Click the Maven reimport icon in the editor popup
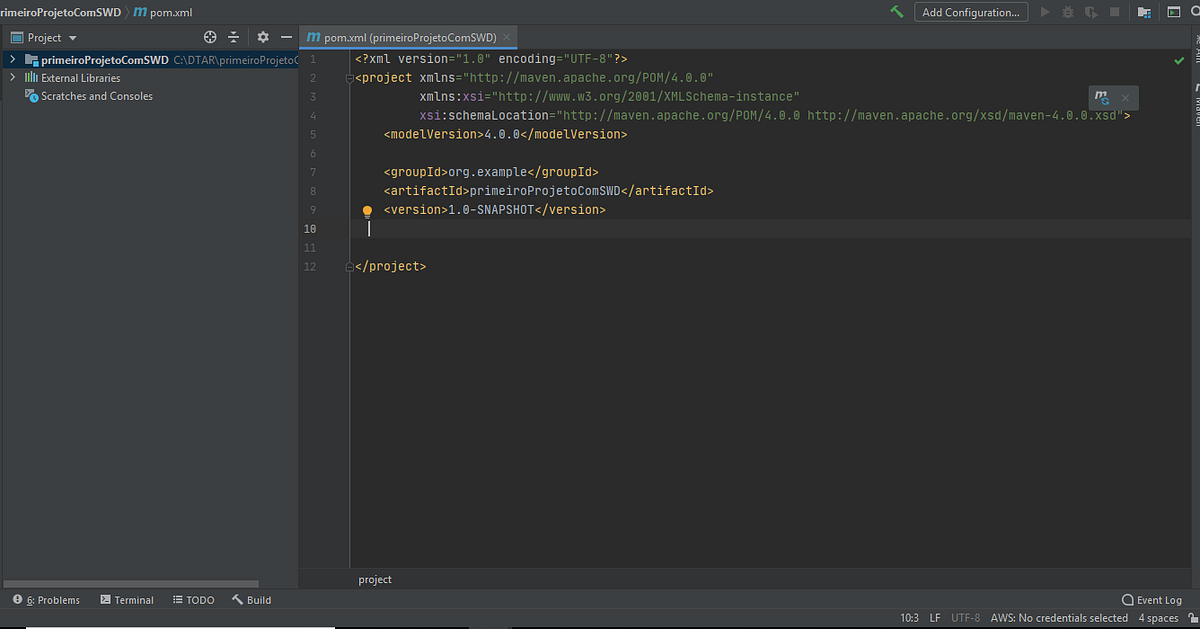The image size is (1200, 629). pyautogui.click(x=1101, y=97)
